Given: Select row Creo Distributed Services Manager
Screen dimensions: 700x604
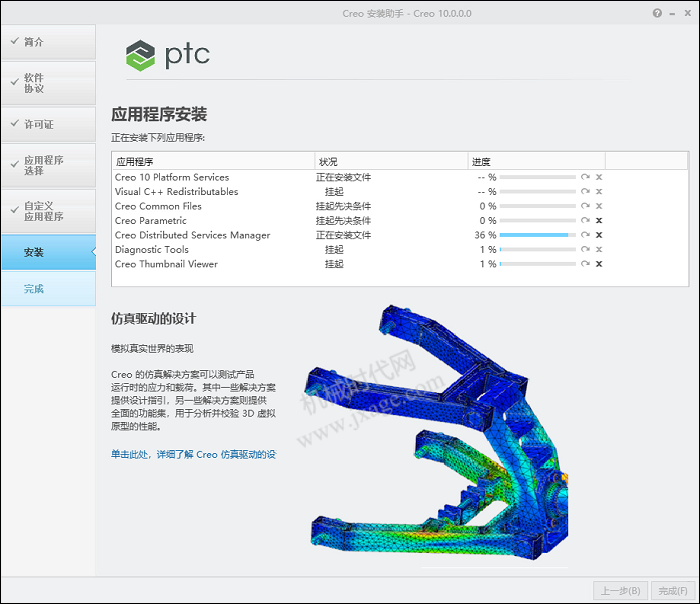Looking at the screenshot, I should pos(400,235).
